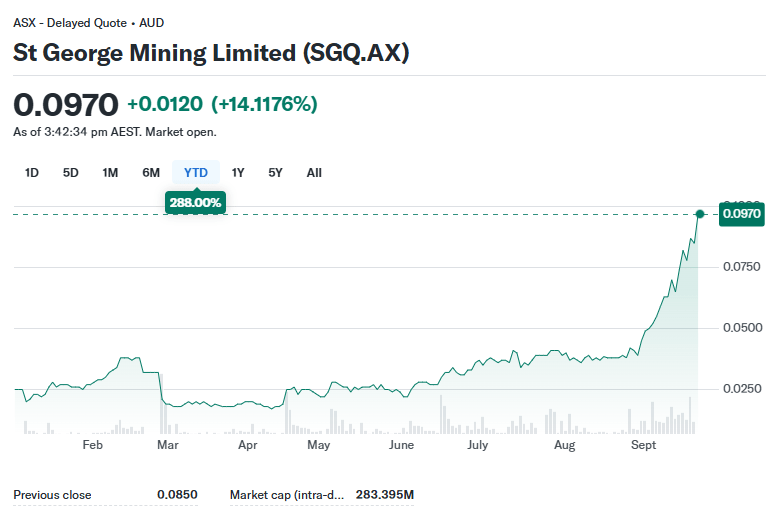Click the Sept label on time axis

pyautogui.click(x=644, y=444)
